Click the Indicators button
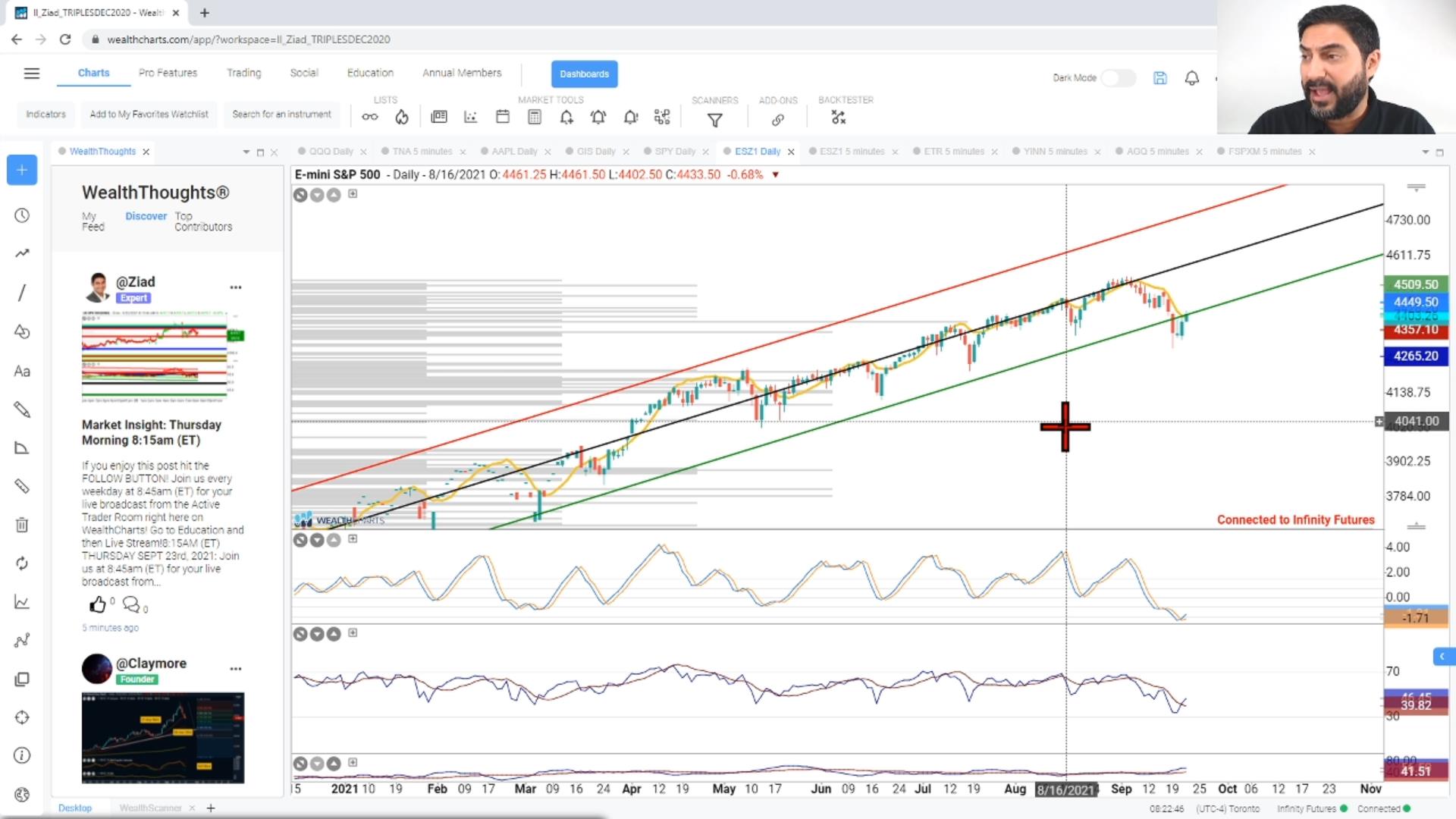 pos(45,115)
